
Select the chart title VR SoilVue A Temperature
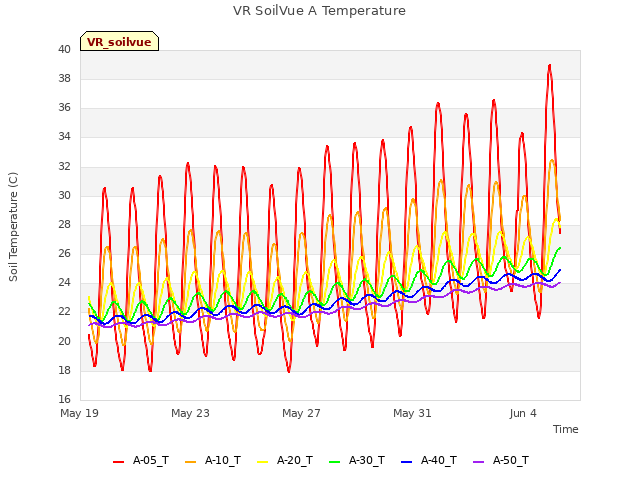pyautogui.click(x=319, y=11)
